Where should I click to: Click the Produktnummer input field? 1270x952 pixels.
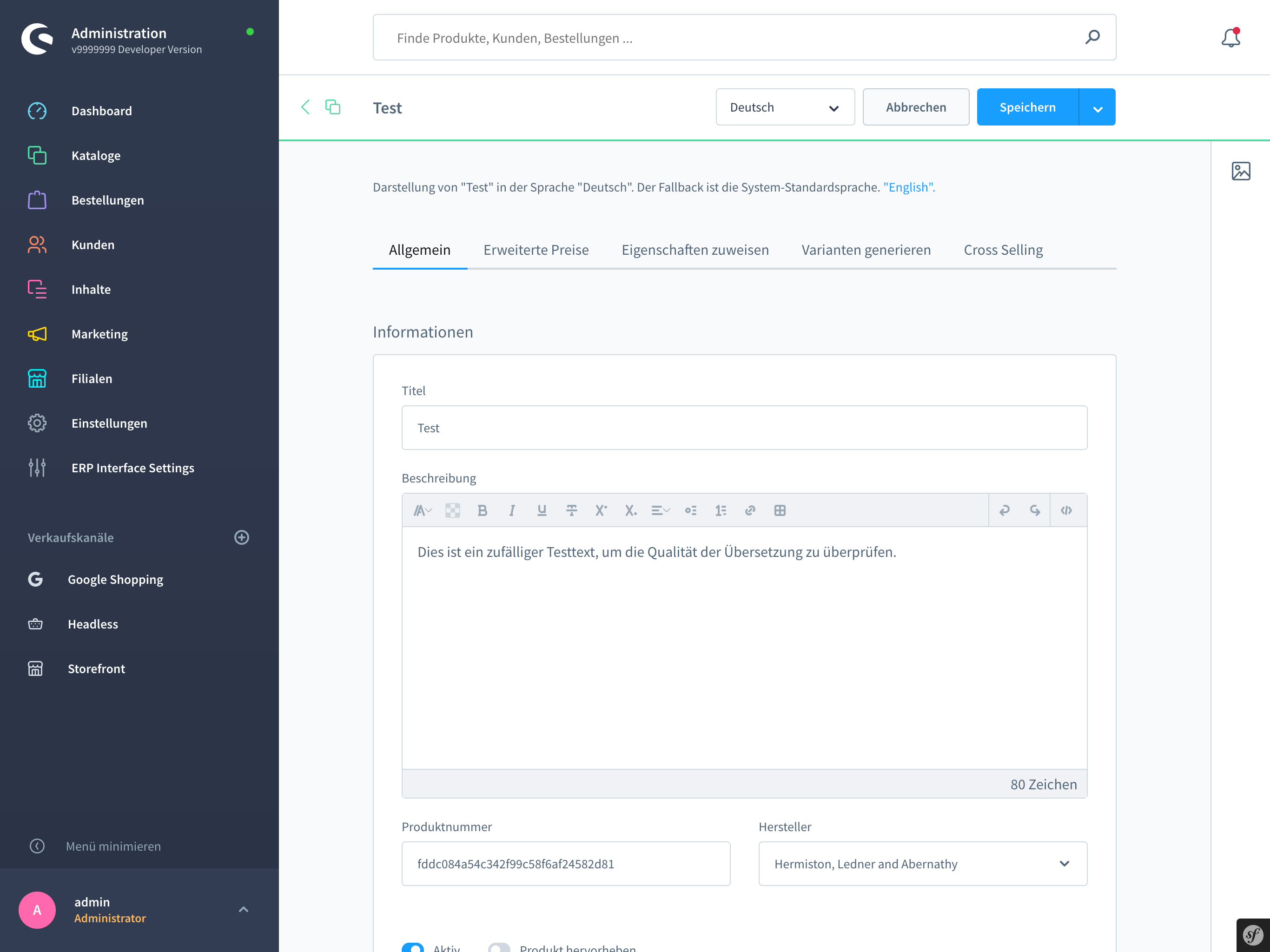pyautogui.click(x=566, y=864)
